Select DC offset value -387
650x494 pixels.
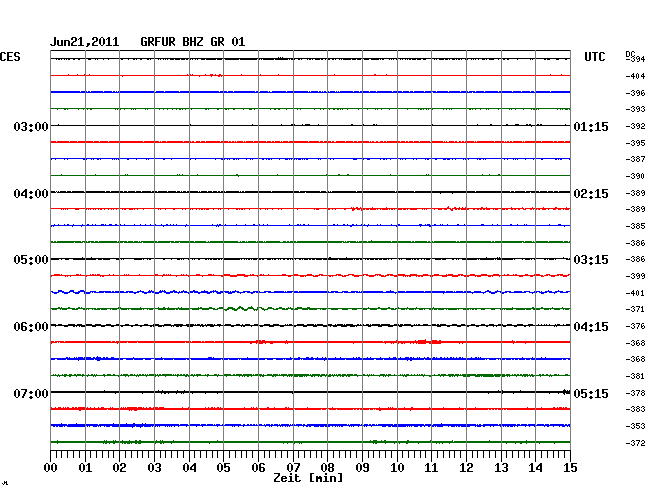[635, 159]
